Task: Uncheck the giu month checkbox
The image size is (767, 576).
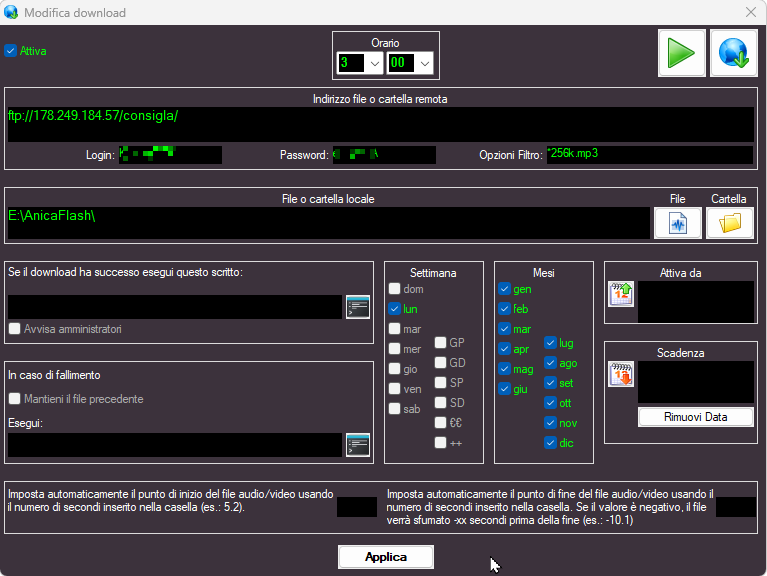Action: coord(504,389)
